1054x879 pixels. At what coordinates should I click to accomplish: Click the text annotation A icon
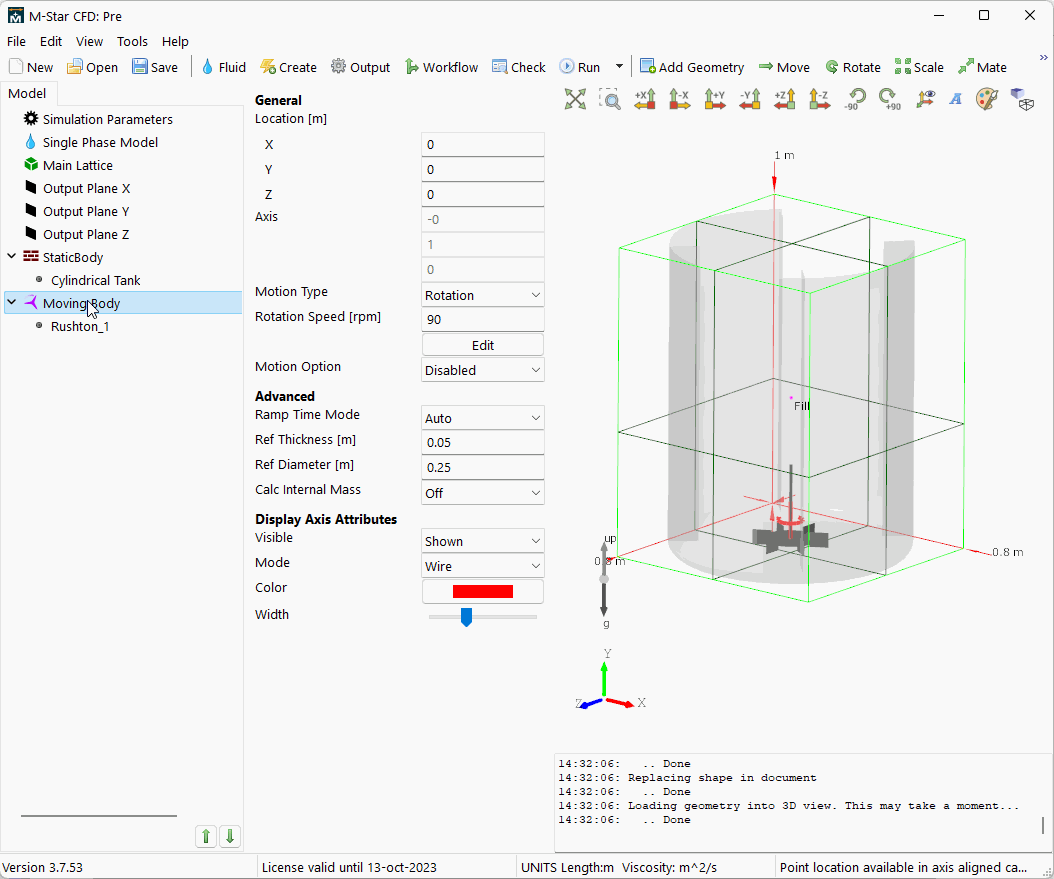coord(955,99)
